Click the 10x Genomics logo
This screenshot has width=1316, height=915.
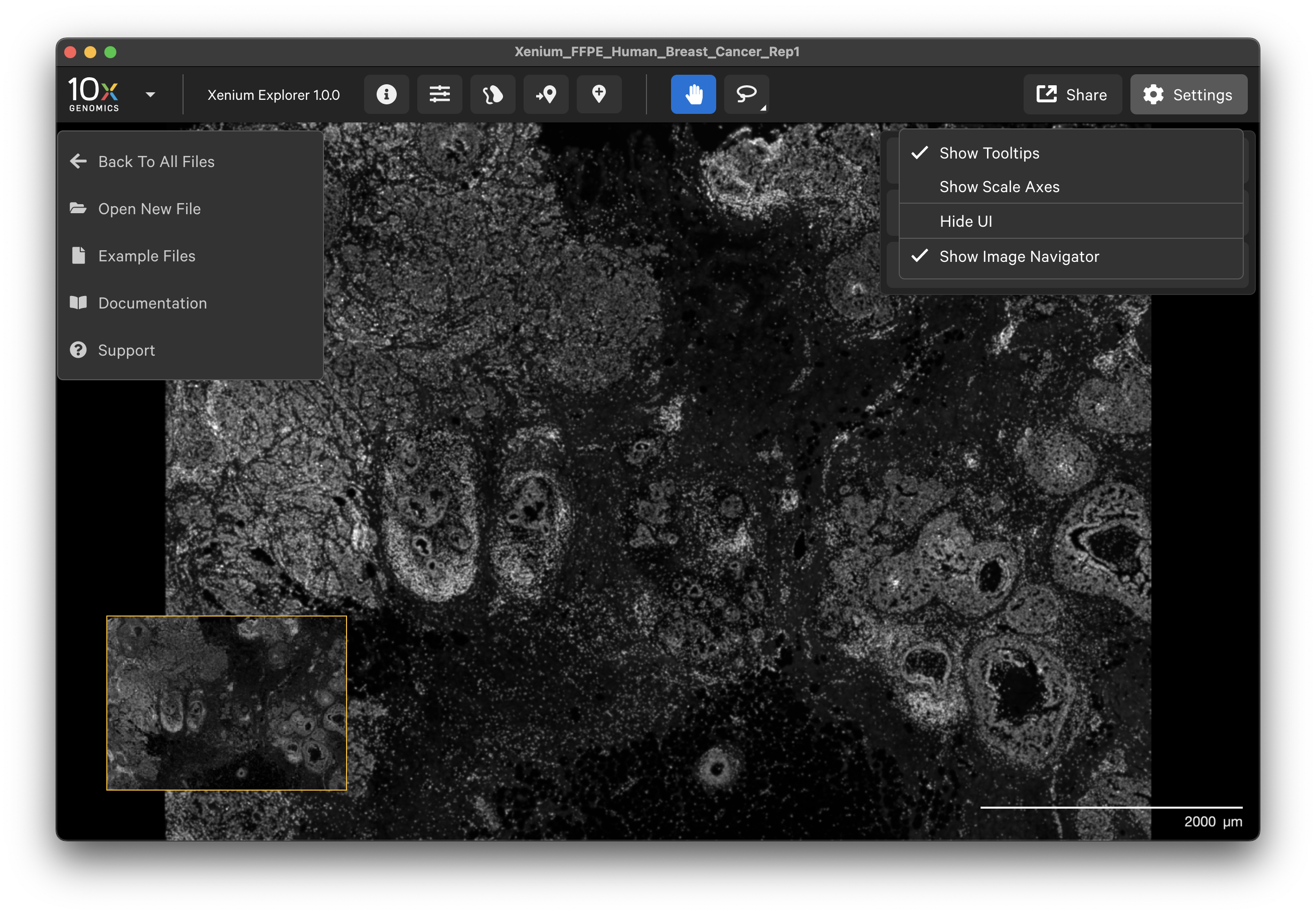[x=94, y=94]
